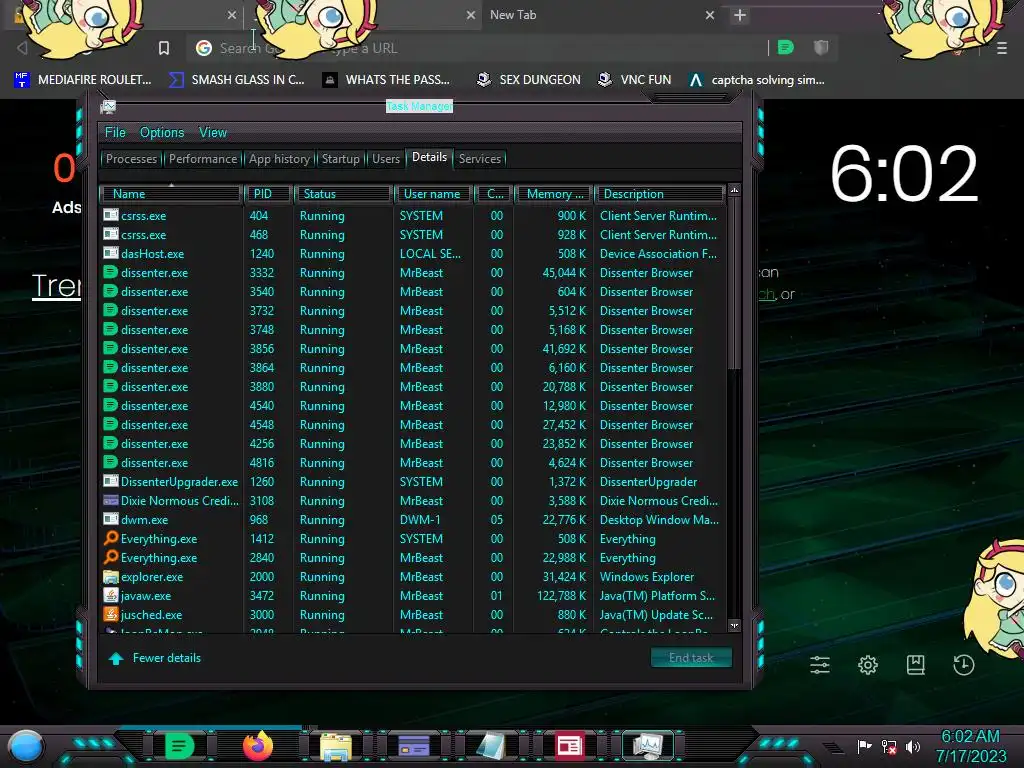The height and width of the screenshot is (768, 1024).
Task: Open the File menu in Task Manager
Action: tap(115, 133)
